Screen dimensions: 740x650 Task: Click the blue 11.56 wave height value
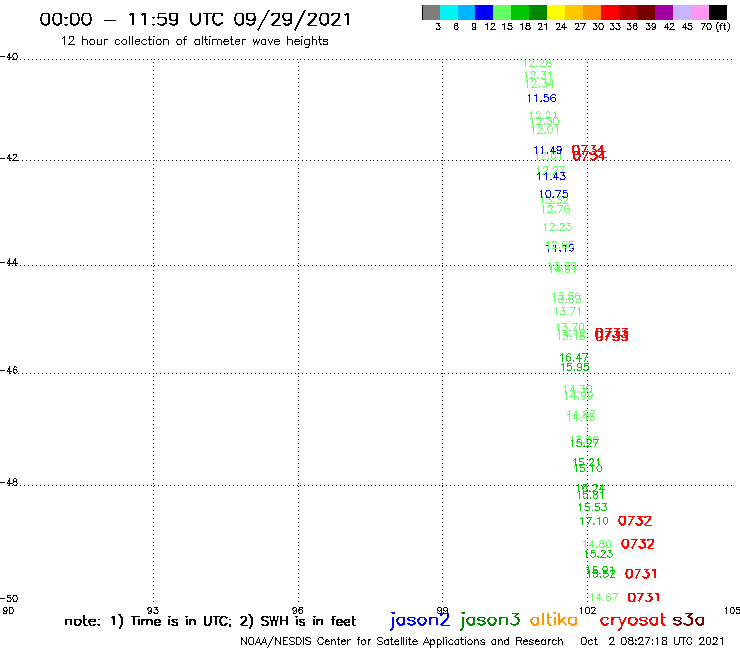541,98
